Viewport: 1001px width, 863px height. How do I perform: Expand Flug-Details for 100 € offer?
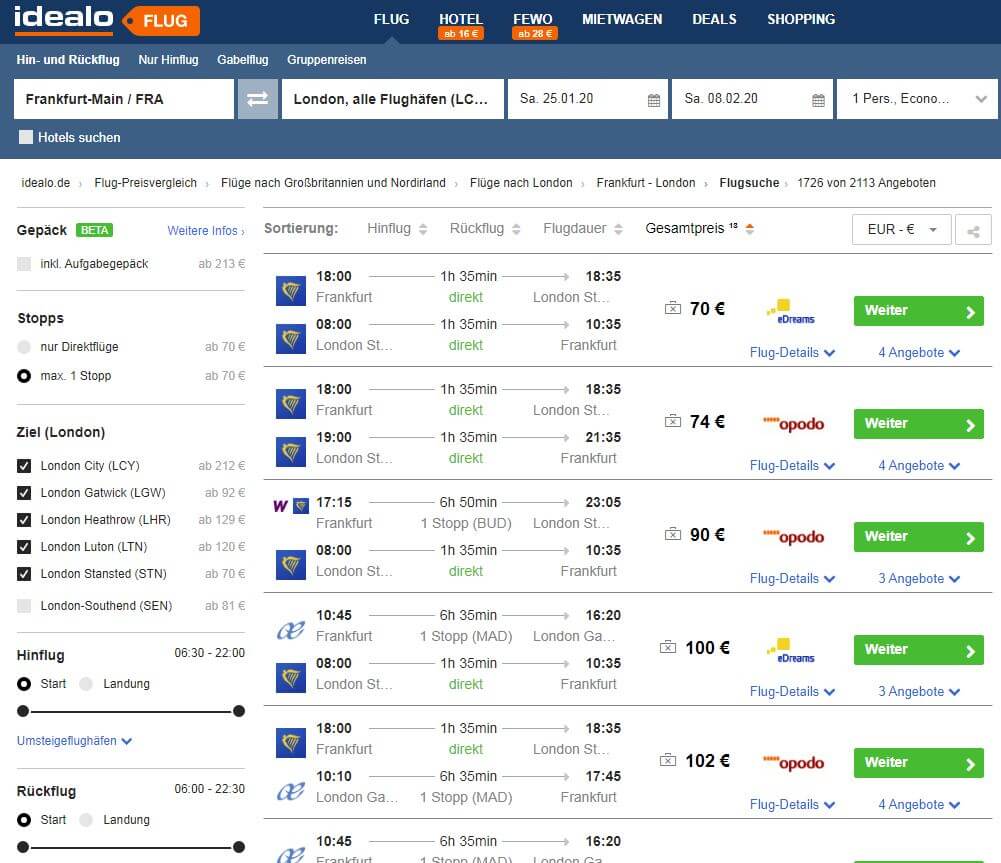(792, 692)
